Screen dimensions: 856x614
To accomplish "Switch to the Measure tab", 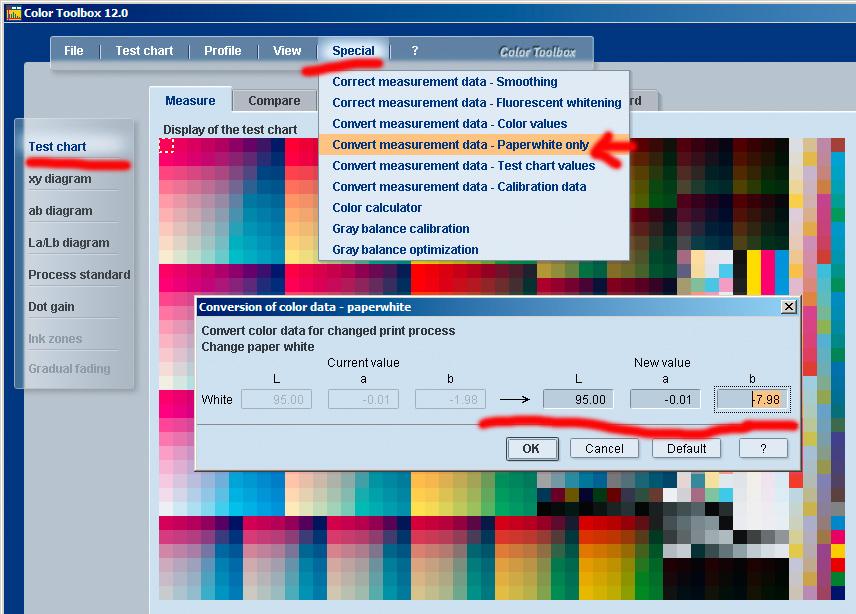I will pyautogui.click(x=190, y=101).
